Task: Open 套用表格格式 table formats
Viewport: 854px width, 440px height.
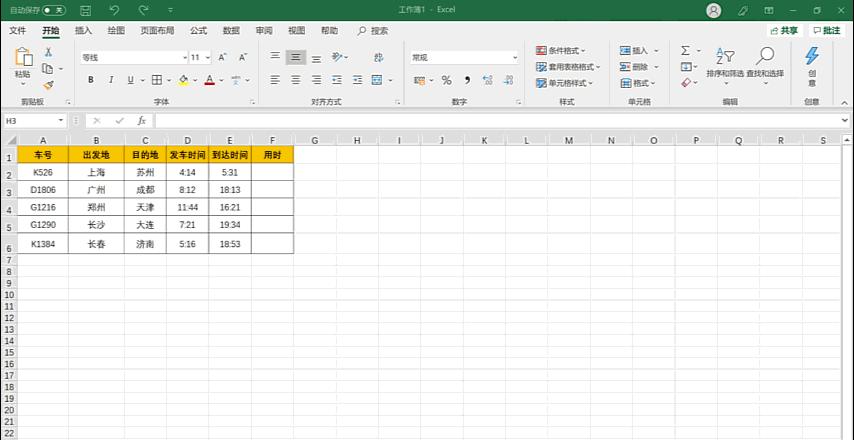Action: (x=568, y=67)
